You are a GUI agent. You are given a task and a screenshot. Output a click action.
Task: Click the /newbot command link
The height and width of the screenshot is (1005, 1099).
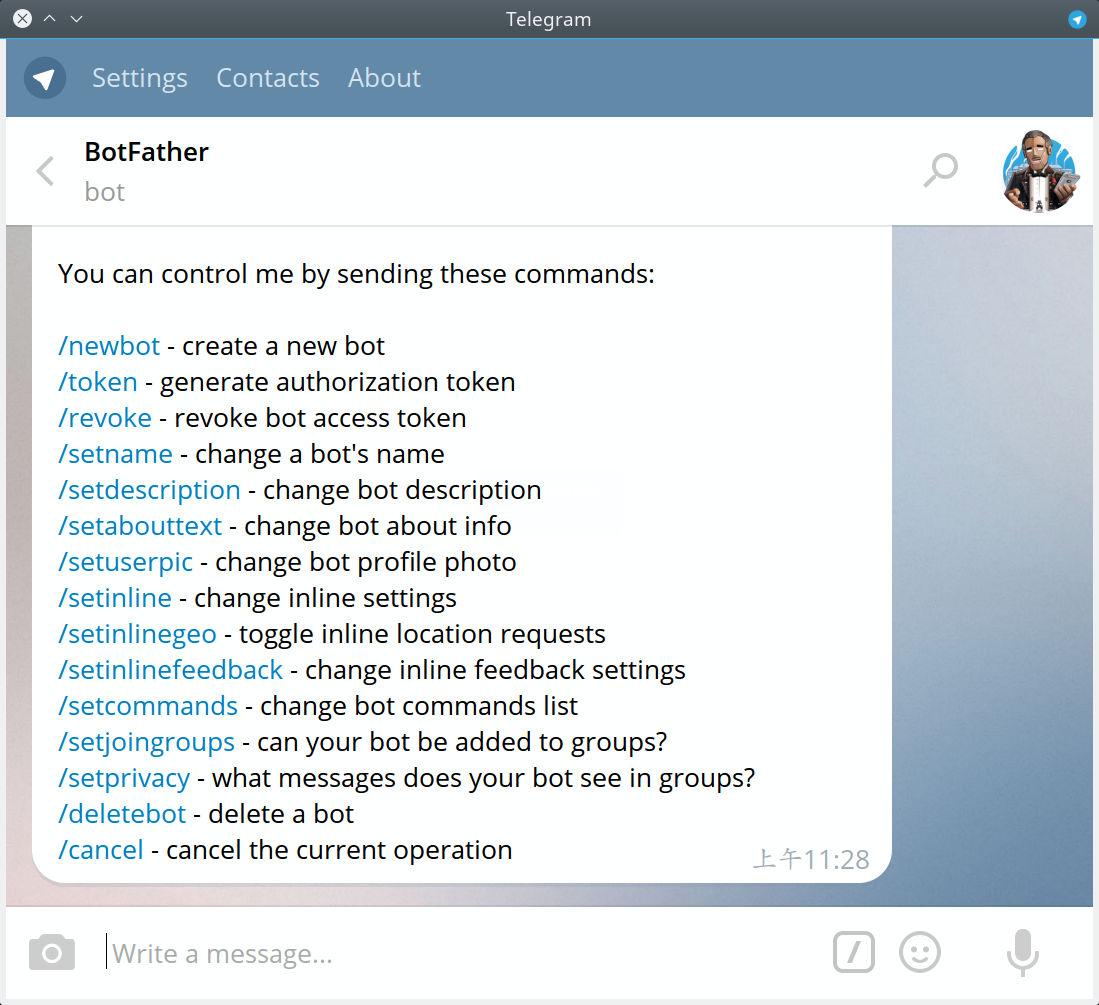pyautogui.click(x=109, y=346)
